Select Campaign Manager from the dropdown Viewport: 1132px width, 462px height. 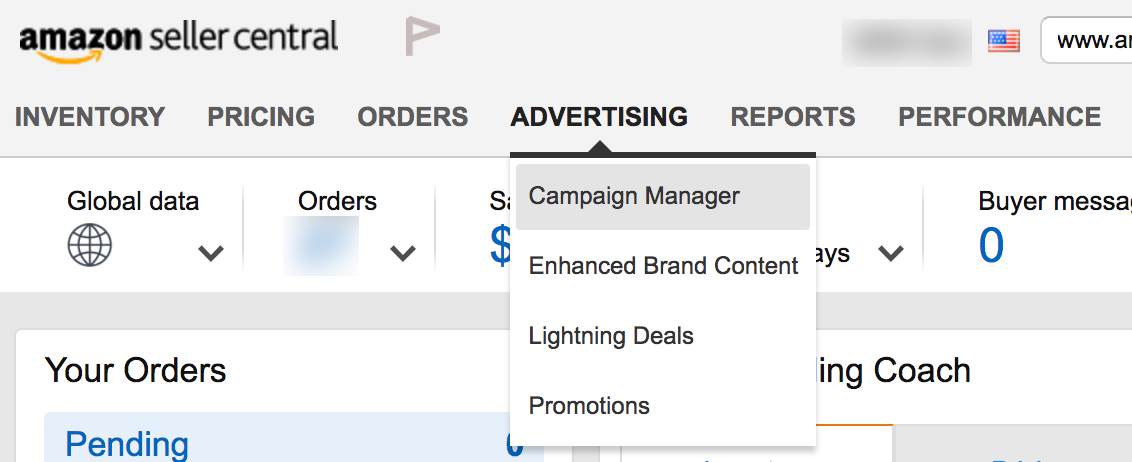point(663,196)
